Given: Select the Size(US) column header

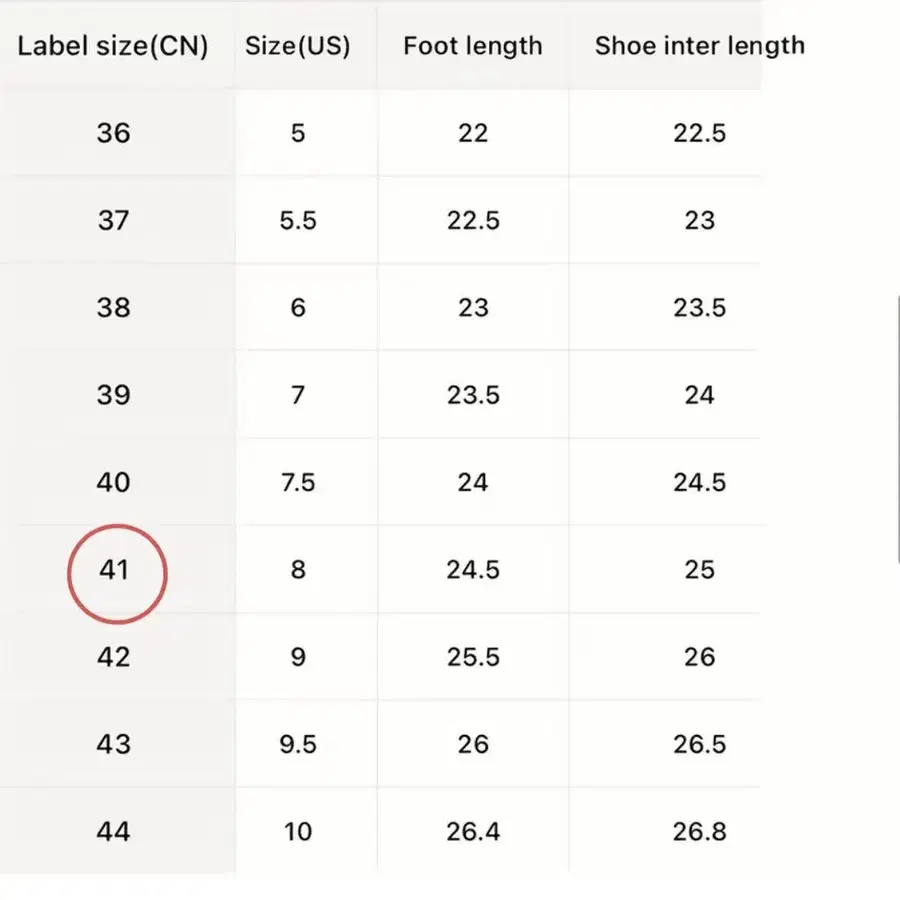Looking at the screenshot, I should 297,47.
